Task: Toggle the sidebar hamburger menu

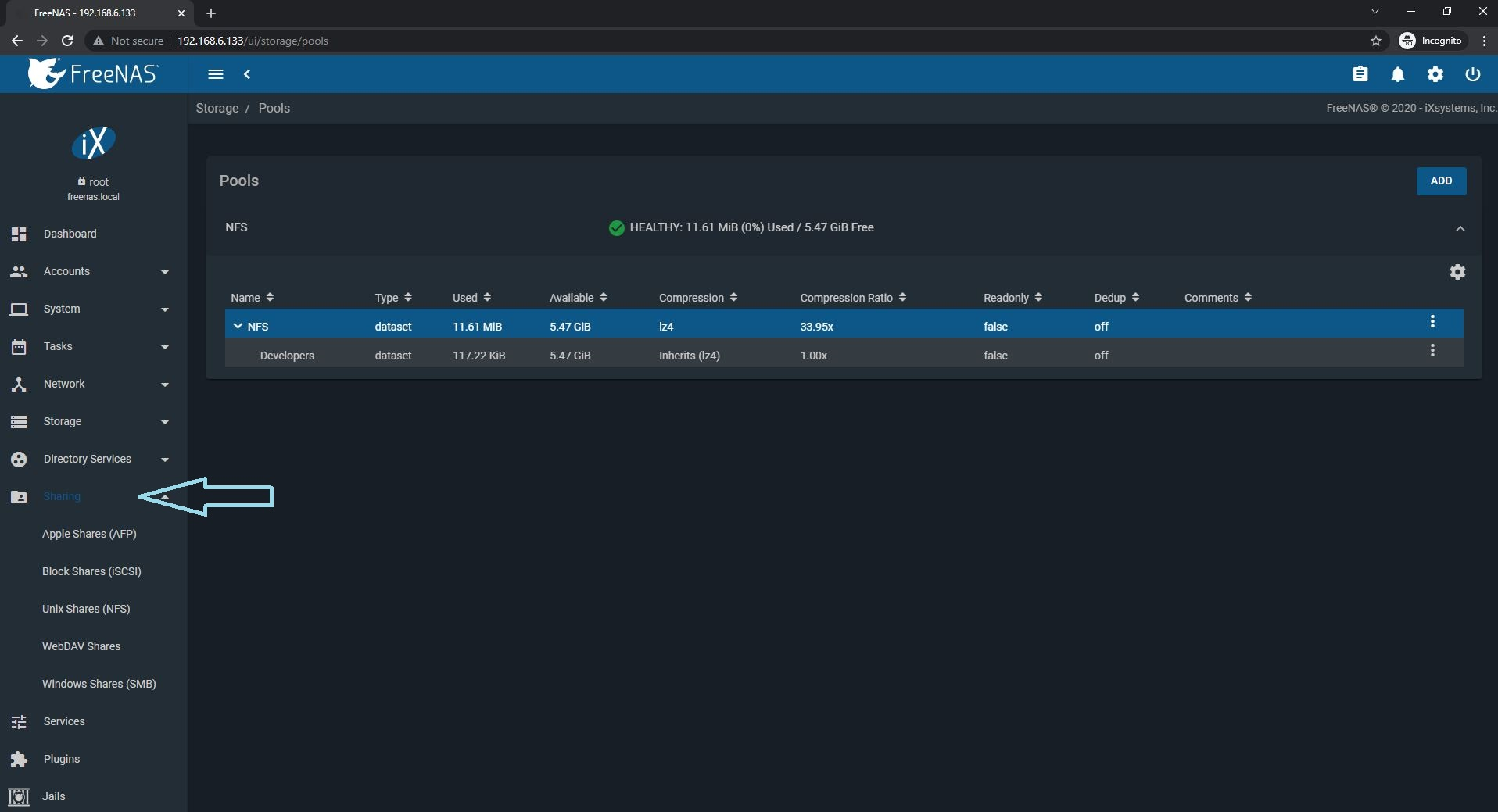Action: [x=216, y=74]
